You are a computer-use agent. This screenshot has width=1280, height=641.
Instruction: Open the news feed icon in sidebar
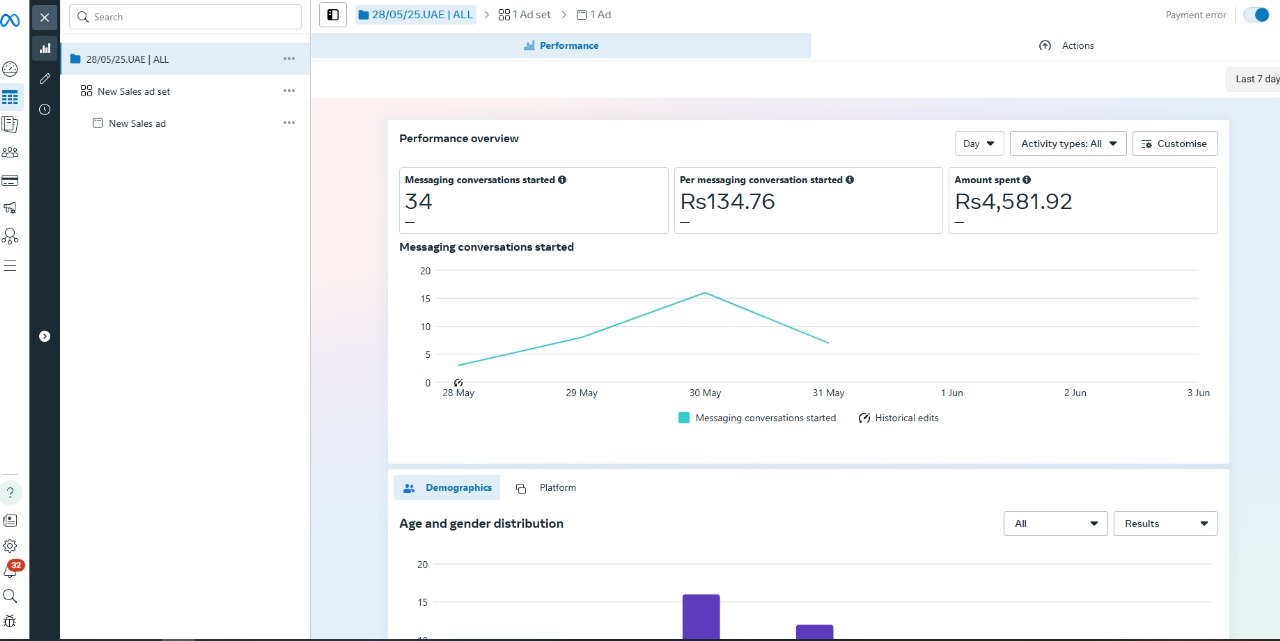(10, 521)
